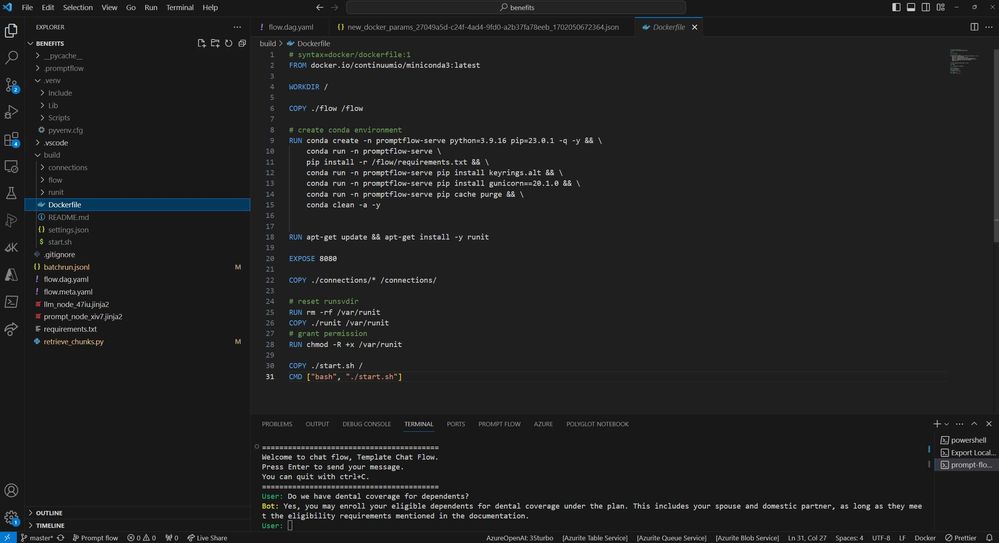This screenshot has height=543, width=999.
Task: Expand the OUTLINE section
Action: pyautogui.click(x=48, y=512)
